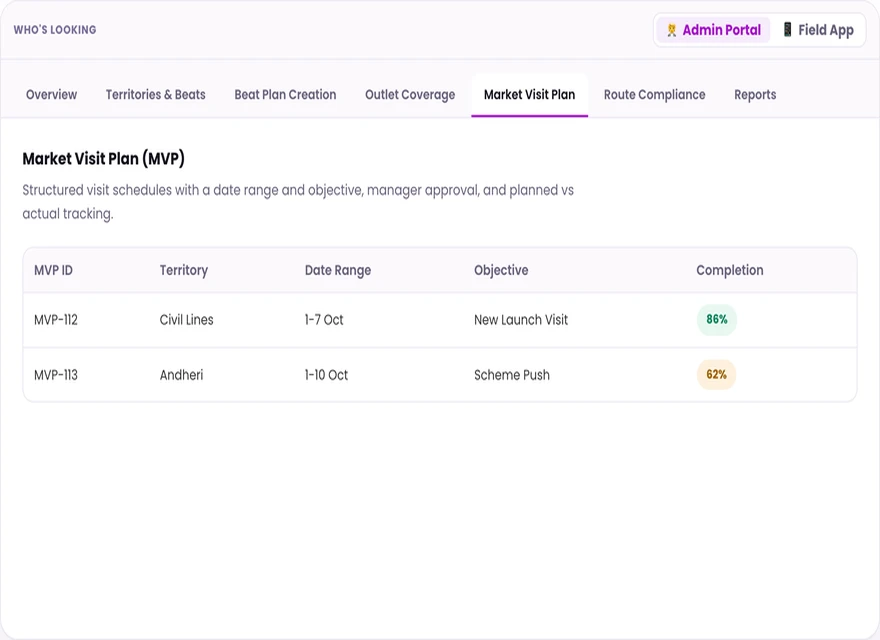Click the Market Visit Plan (MVP) heading

click(103, 159)
